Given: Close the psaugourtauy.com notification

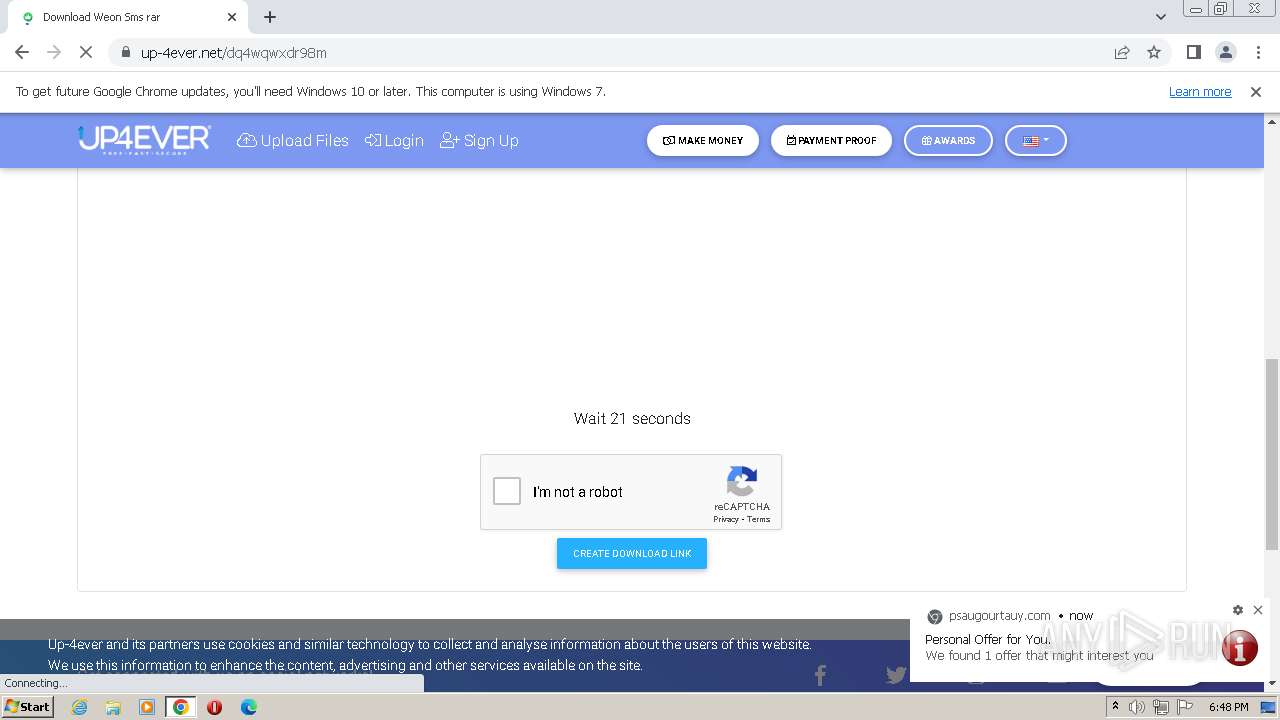Looking at the screenshot, I should click(1258, 610).
